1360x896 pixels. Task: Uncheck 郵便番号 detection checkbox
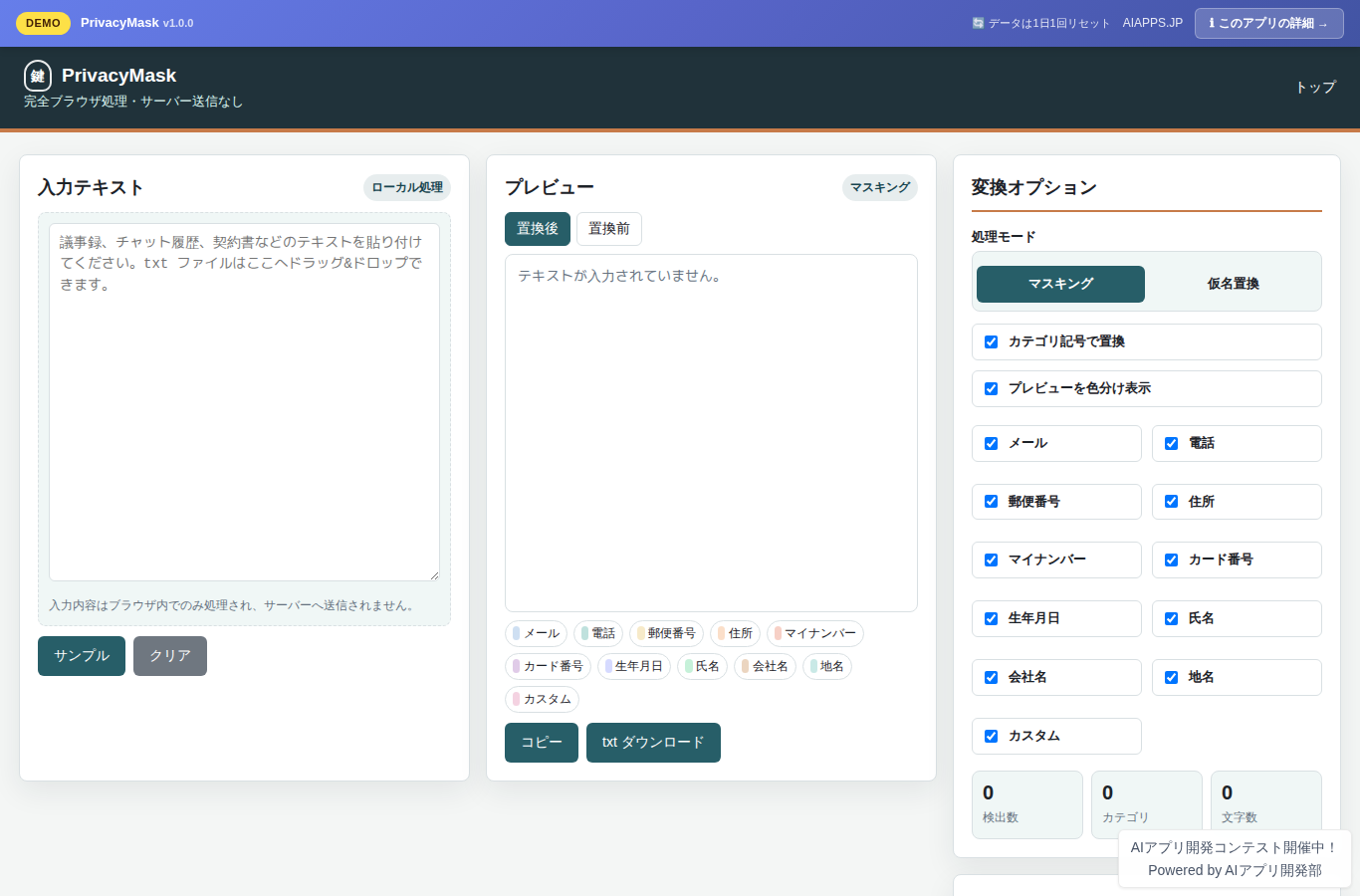(991, 502)
